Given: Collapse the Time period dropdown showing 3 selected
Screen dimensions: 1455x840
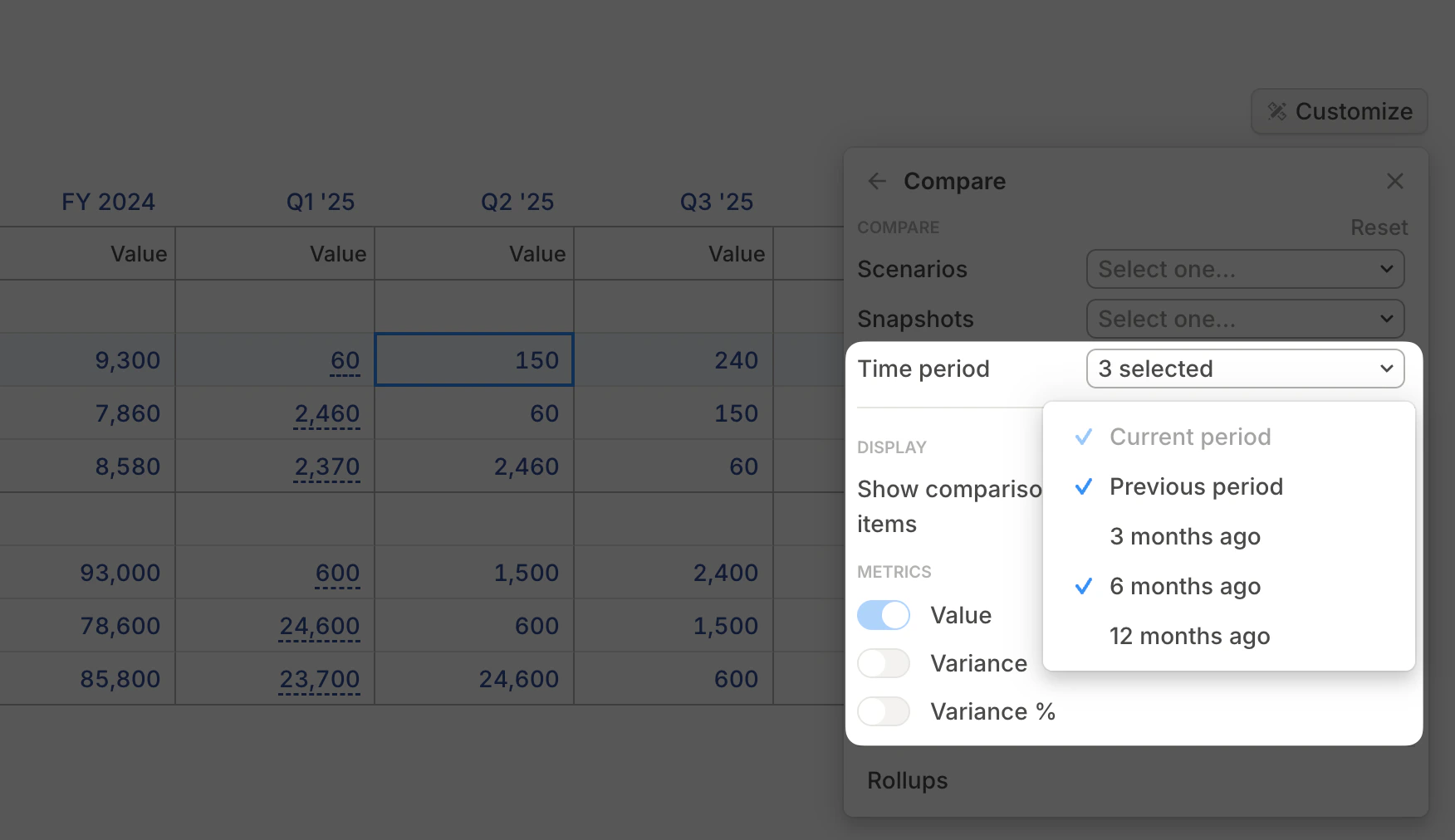Looking at the screenshot, I should tap(1244, 369).
